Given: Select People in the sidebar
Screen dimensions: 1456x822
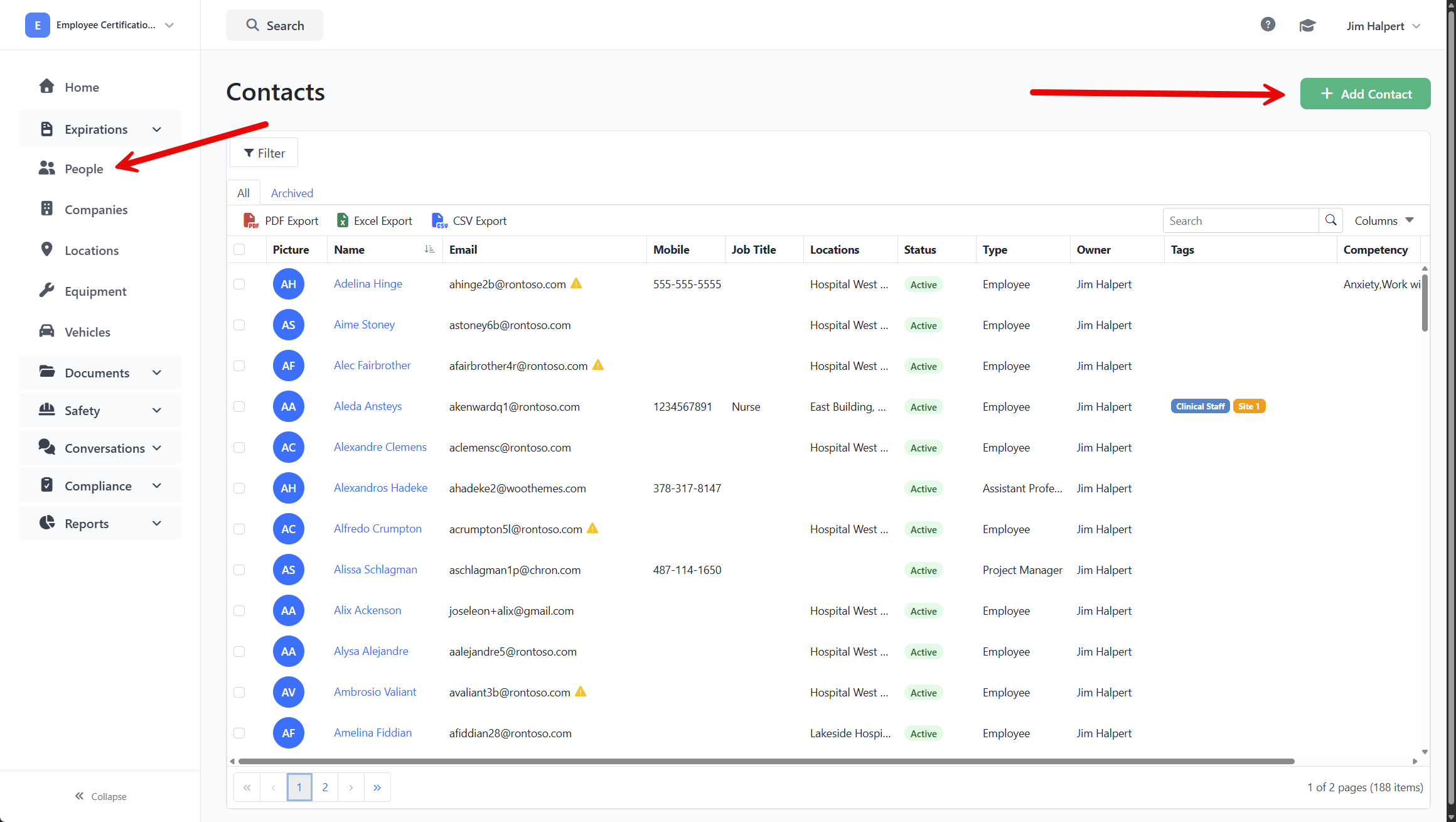Looking at the screenshot, I should pos(83,169).
